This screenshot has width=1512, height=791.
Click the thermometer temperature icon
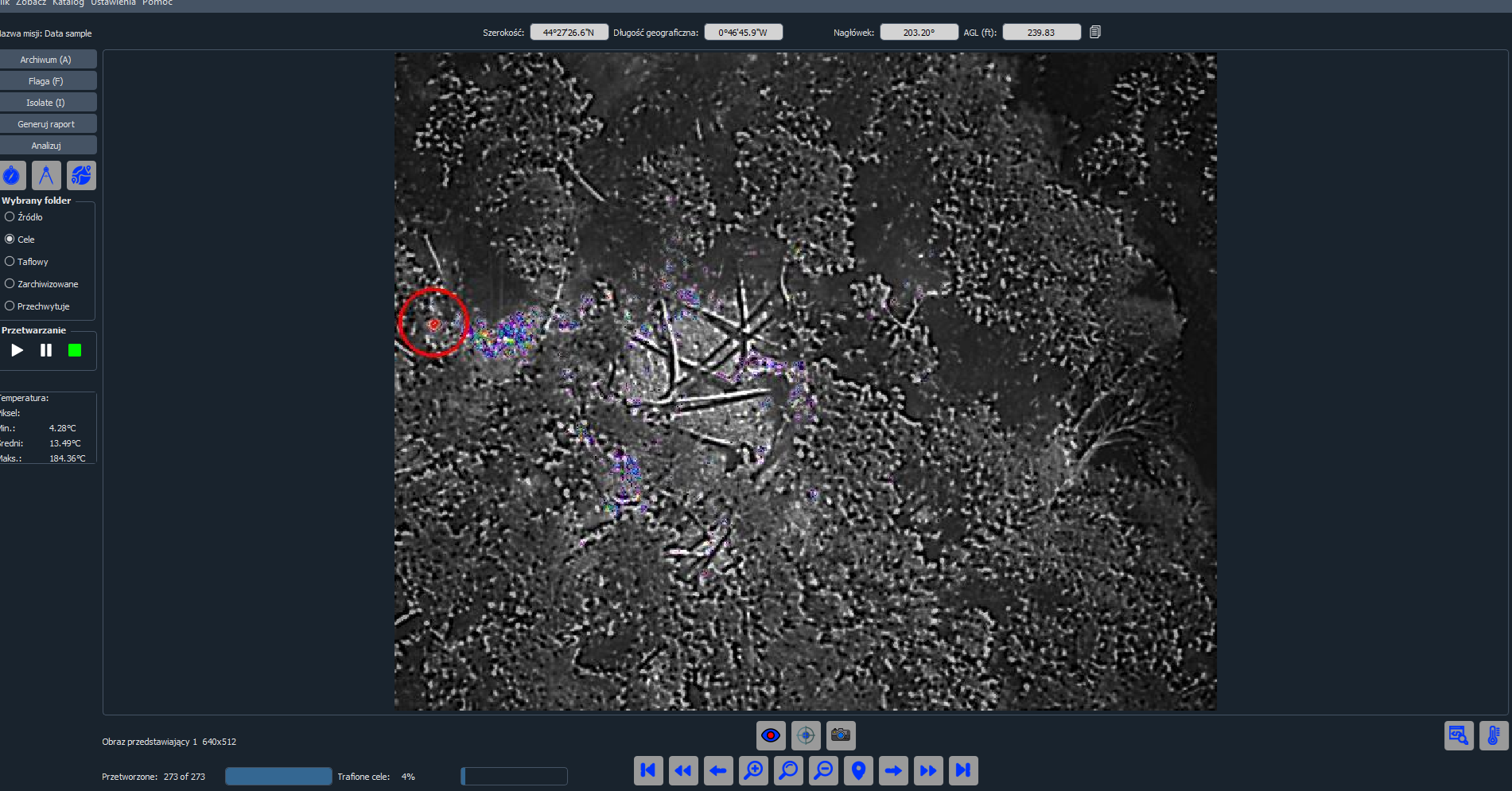(x=1494, y=735)
